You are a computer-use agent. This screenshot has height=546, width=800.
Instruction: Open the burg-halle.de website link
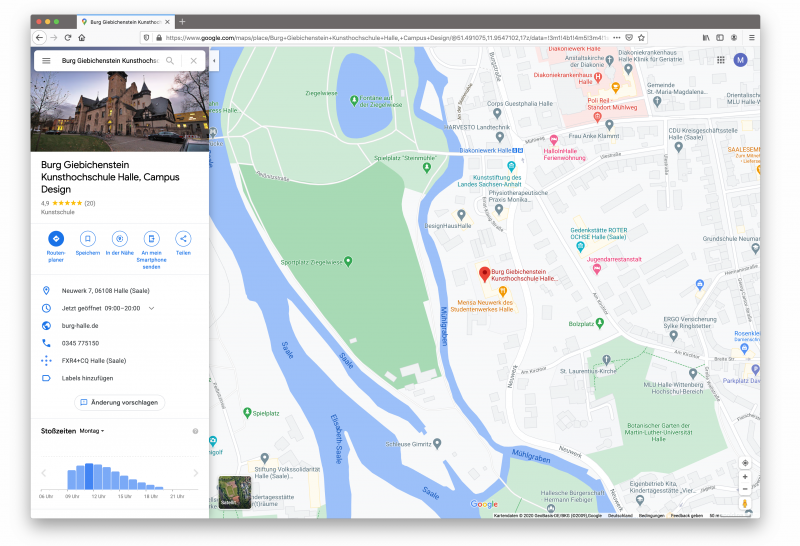coord(80,326)
